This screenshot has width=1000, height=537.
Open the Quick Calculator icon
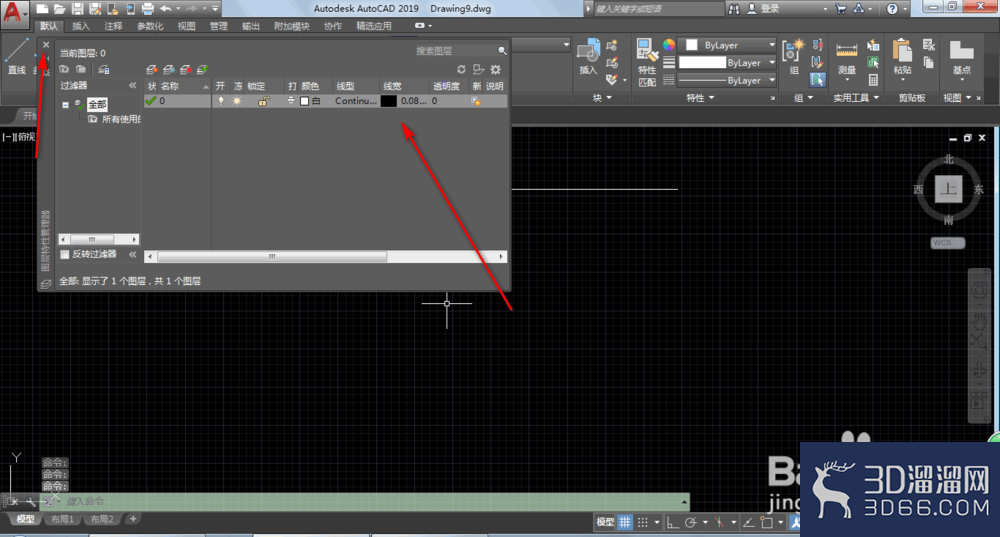click(873, 80)
